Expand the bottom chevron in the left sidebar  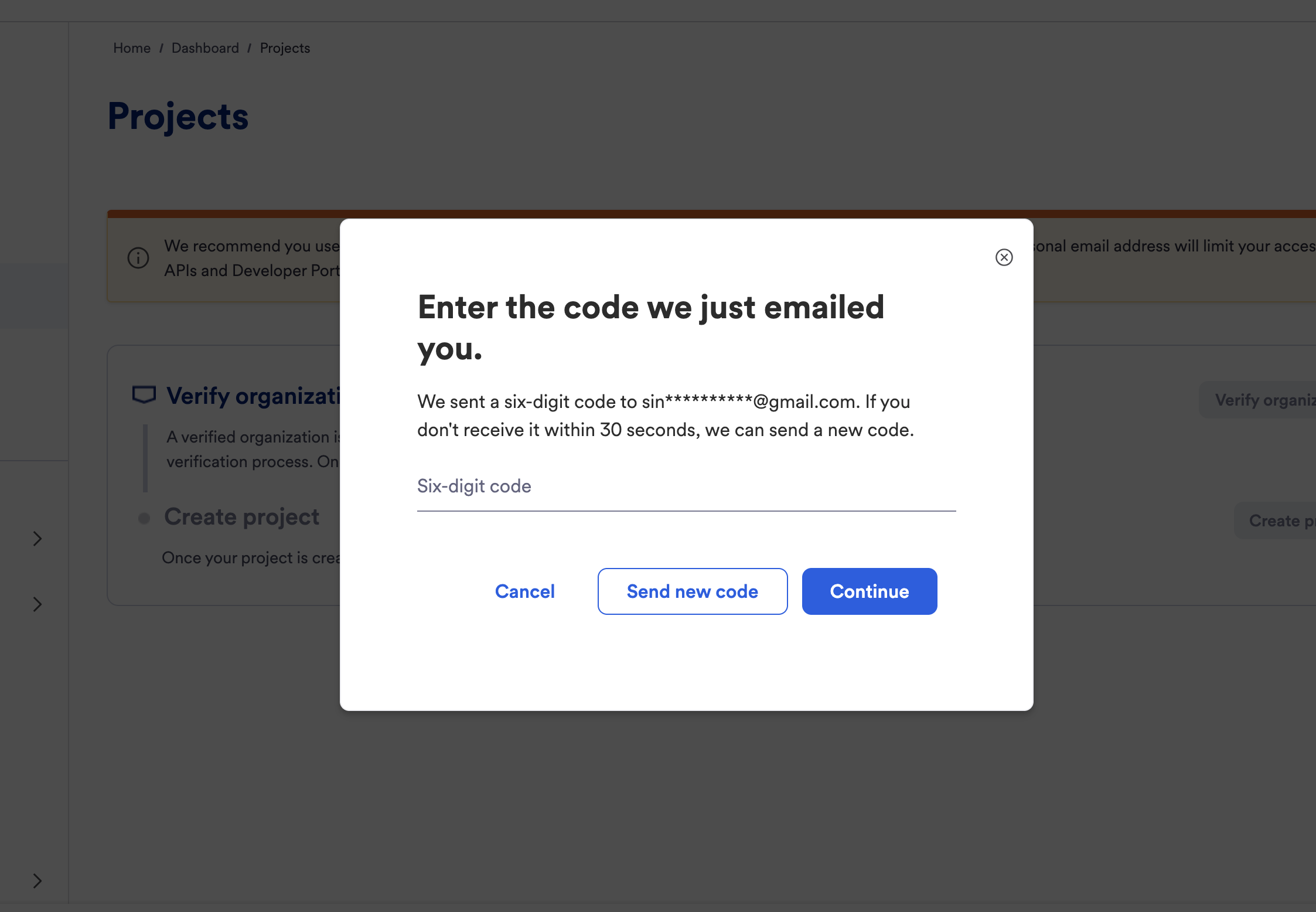(36, 881)
